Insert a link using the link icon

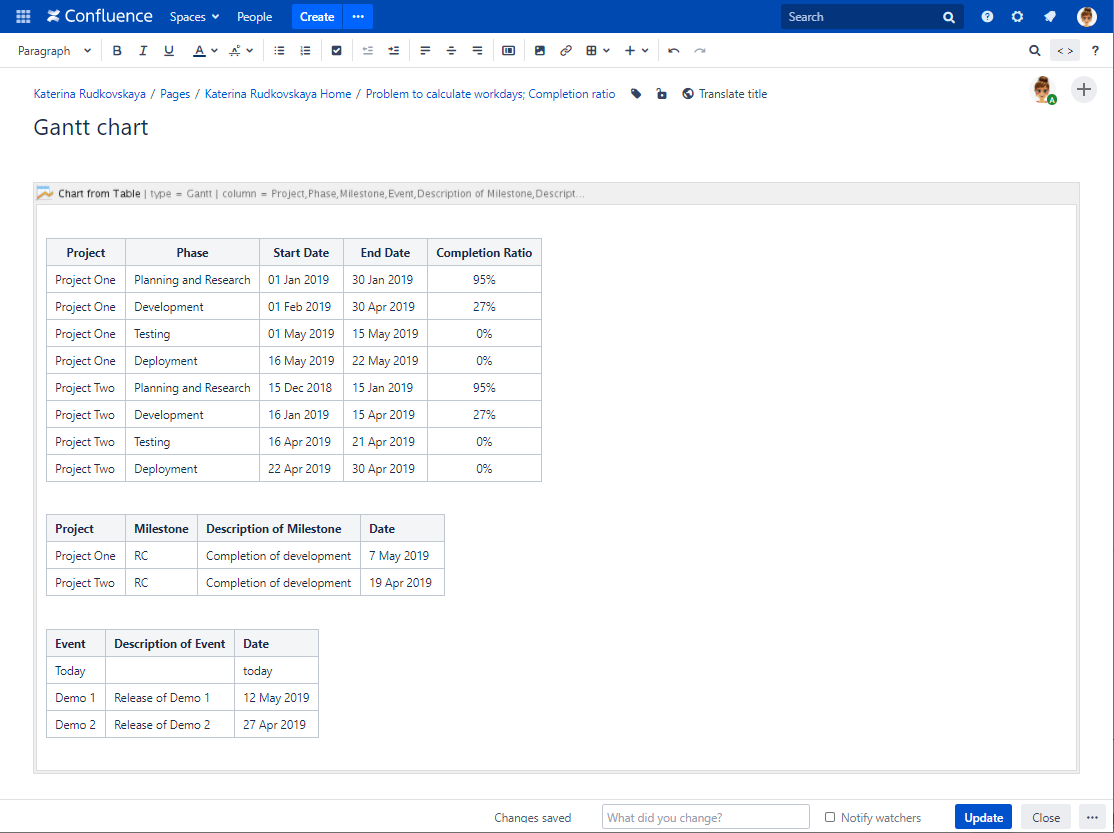click(x=566, y=50)
